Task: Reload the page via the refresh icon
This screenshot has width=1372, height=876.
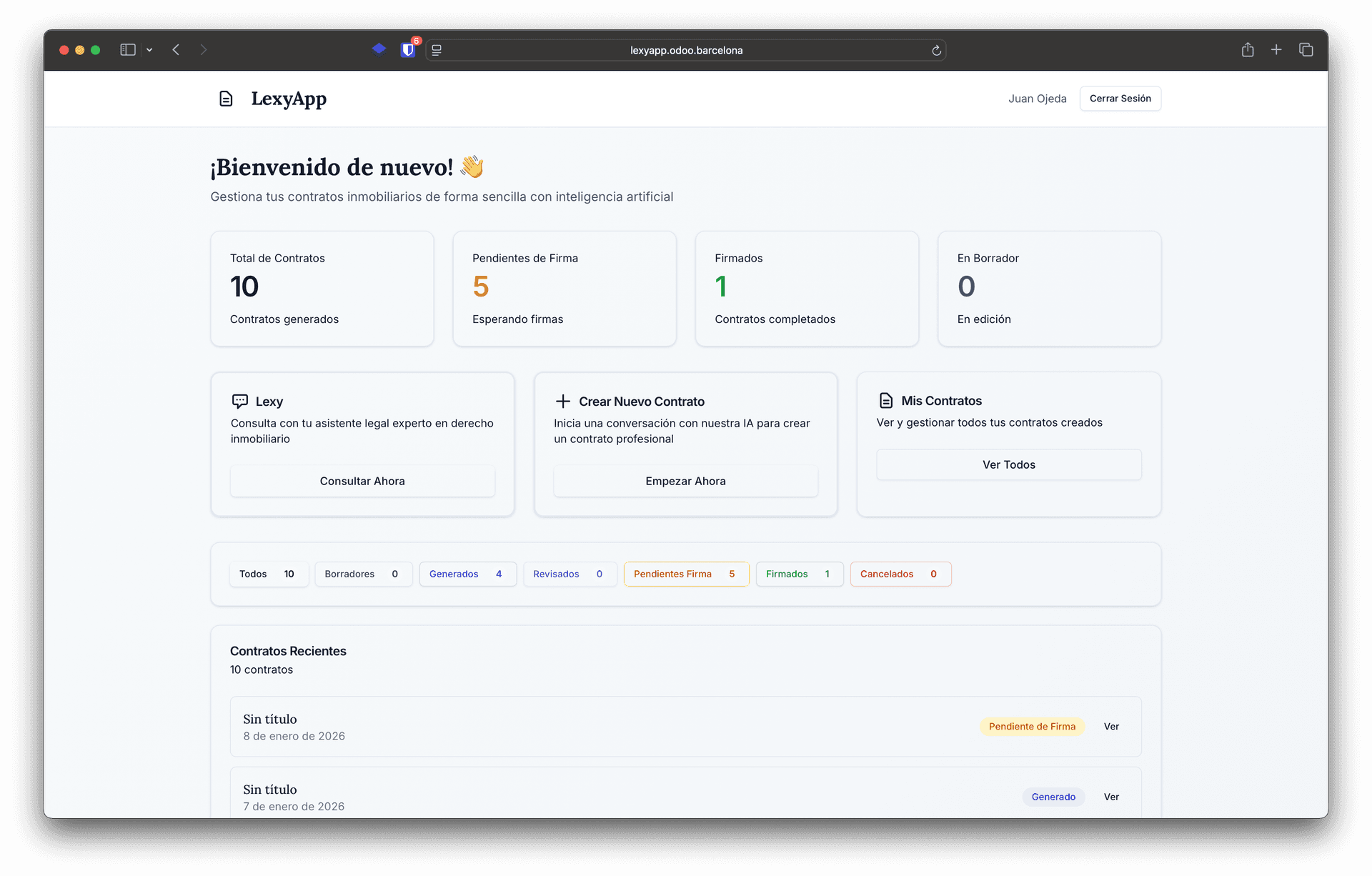Action: tap(937, 50)
